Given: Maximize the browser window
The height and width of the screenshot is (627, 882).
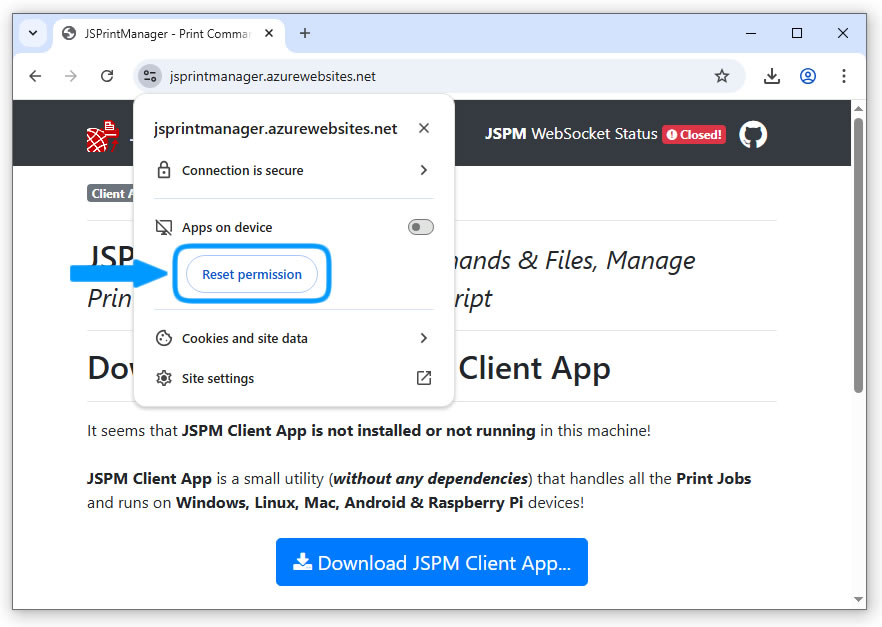Looking at the screenshot, I should tap(796, 33).
